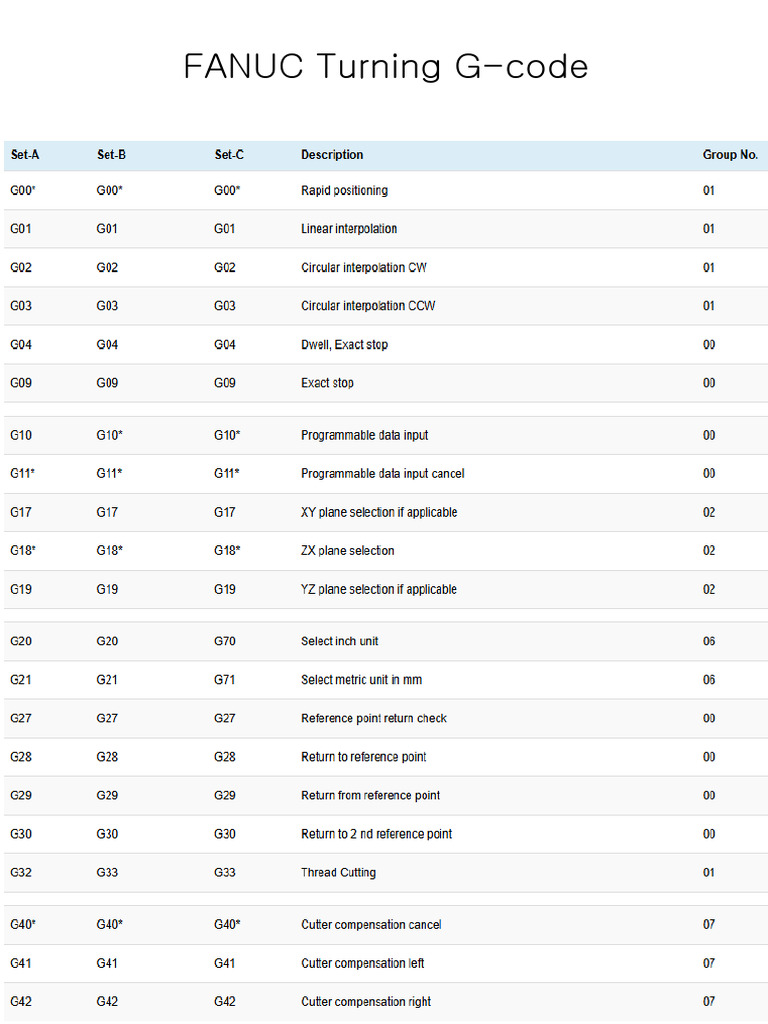Image resolution: width=768 pixels, height=1024 pixels.
Task: Click the Set-A column header
Action: pos(25,155)
